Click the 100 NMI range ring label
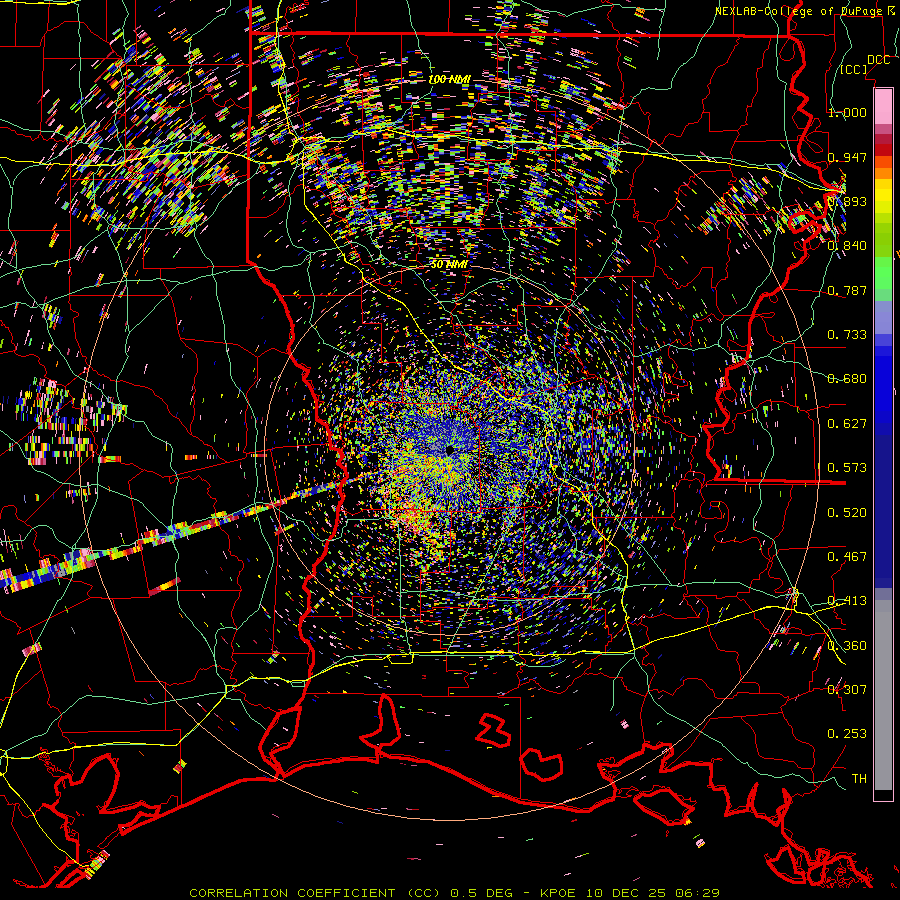 [x=449, y=79]
